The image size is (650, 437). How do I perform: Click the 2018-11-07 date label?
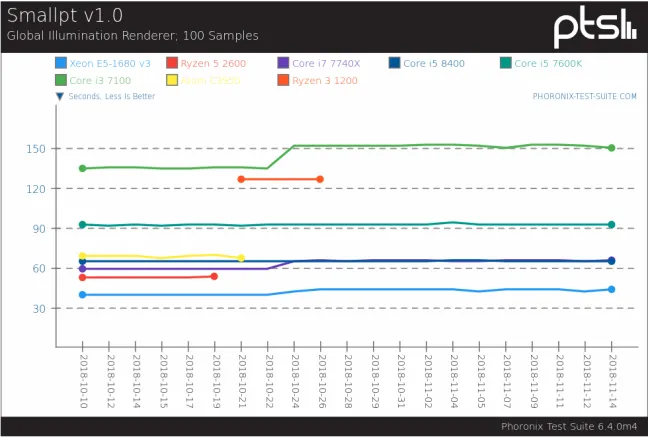tap(507, 381)
